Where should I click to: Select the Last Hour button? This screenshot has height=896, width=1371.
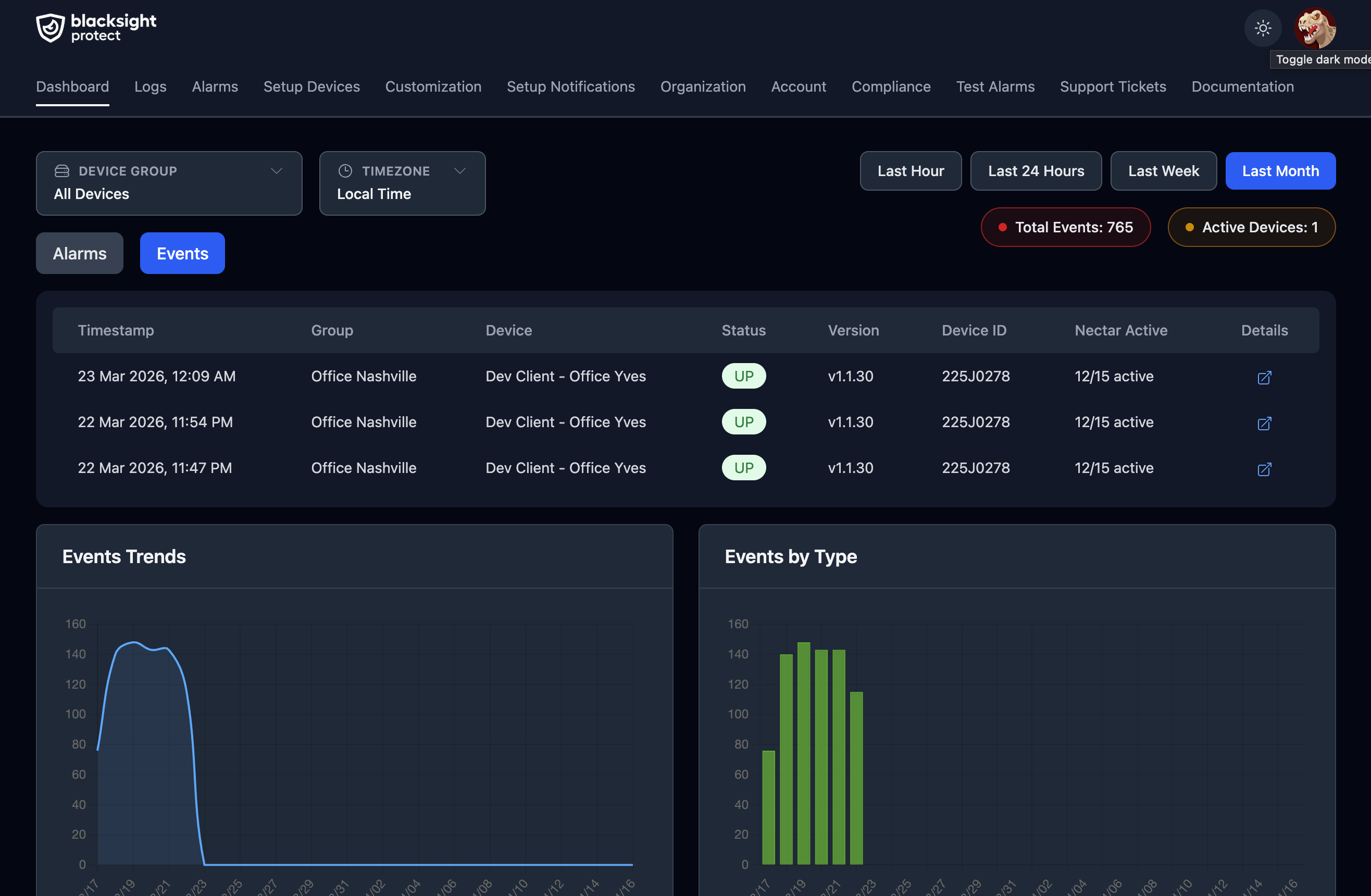pyautogui.click(x=910, y=170)
